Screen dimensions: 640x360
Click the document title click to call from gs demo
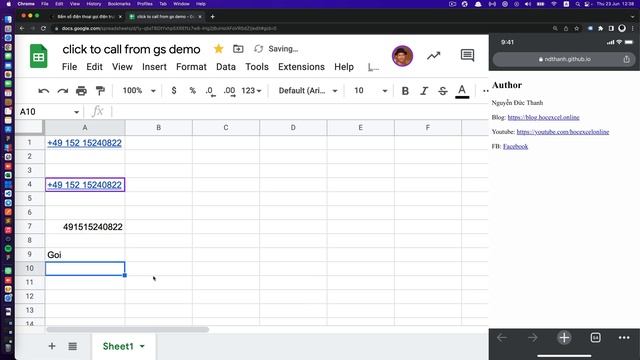pos(131,49)
